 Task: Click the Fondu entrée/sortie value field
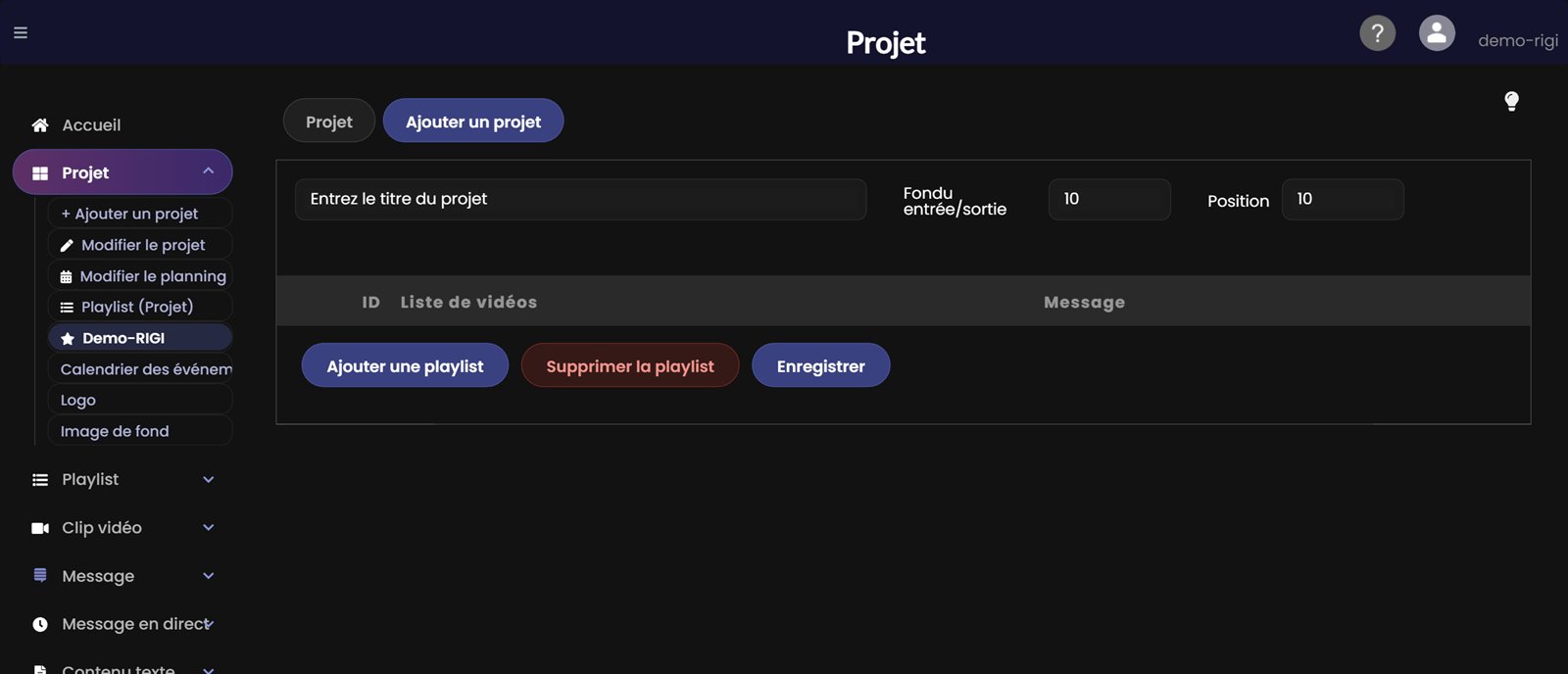(1109, 199)
